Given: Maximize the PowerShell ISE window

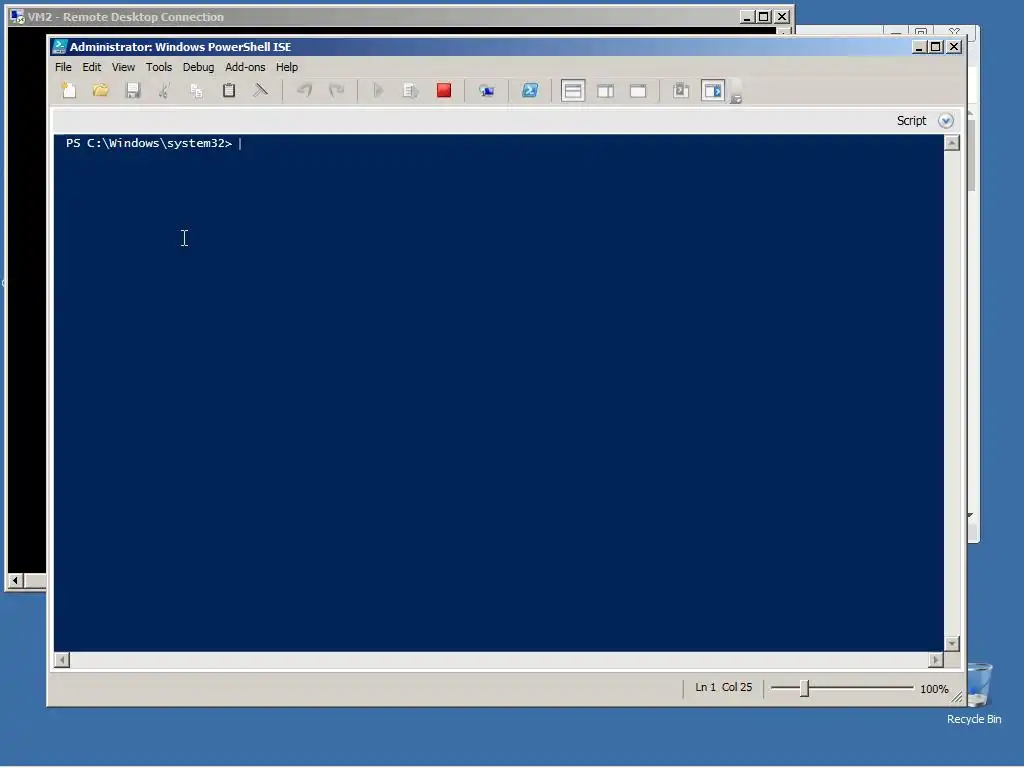Looking at the screenshot, I should pyautogui.click(x=936, y=47).
